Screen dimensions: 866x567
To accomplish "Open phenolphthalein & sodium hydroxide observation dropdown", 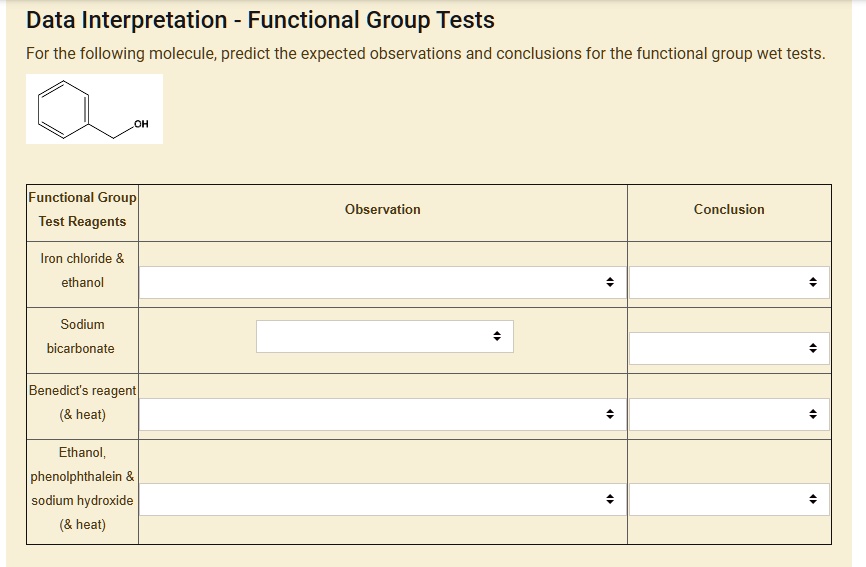I will point(382,500).
